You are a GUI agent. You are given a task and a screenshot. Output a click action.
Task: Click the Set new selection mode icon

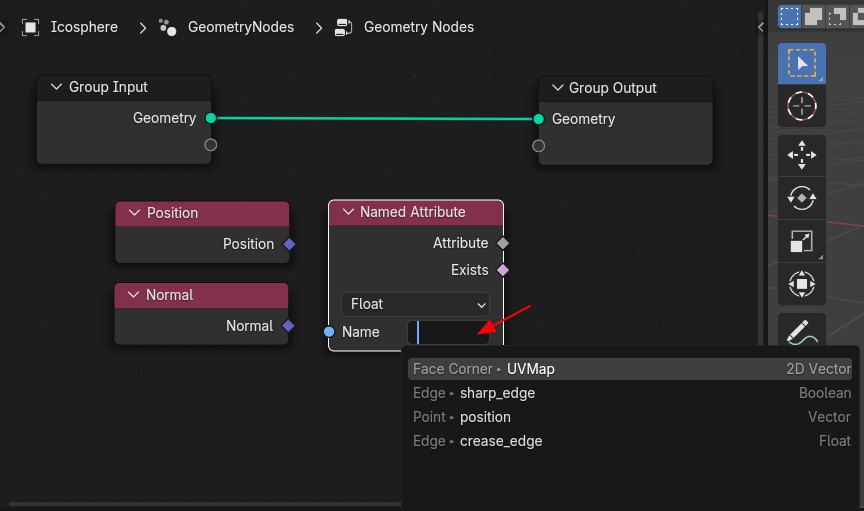coord(789,16)
